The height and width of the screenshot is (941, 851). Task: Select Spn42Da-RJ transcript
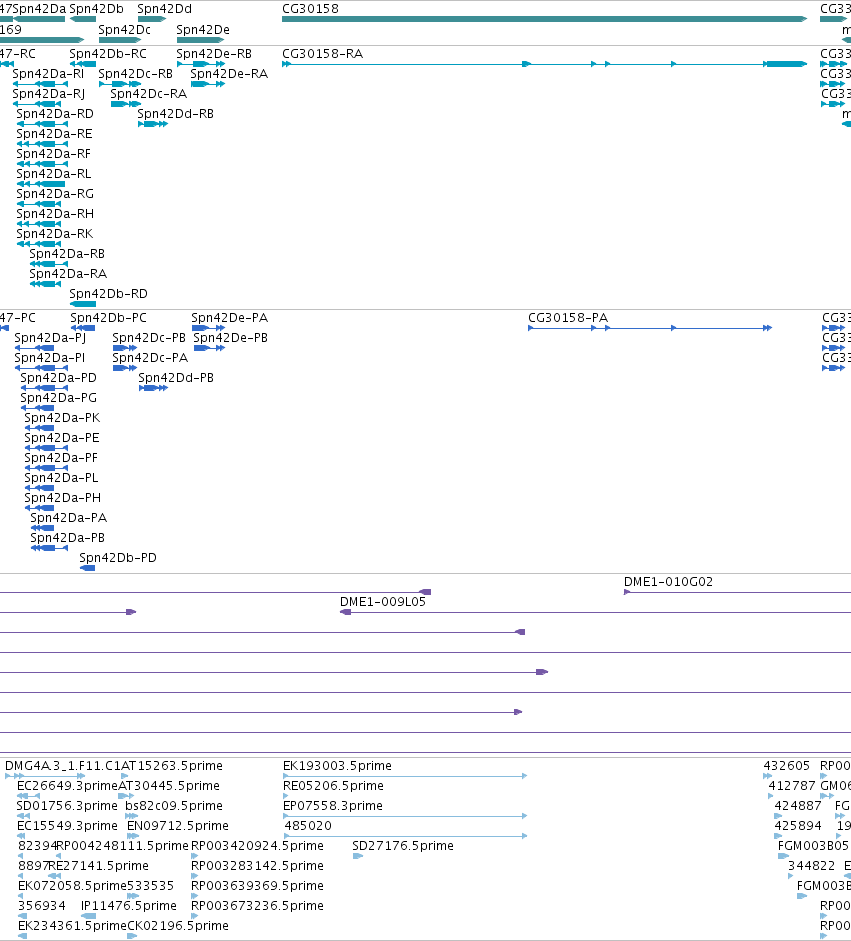coord(49,94)
